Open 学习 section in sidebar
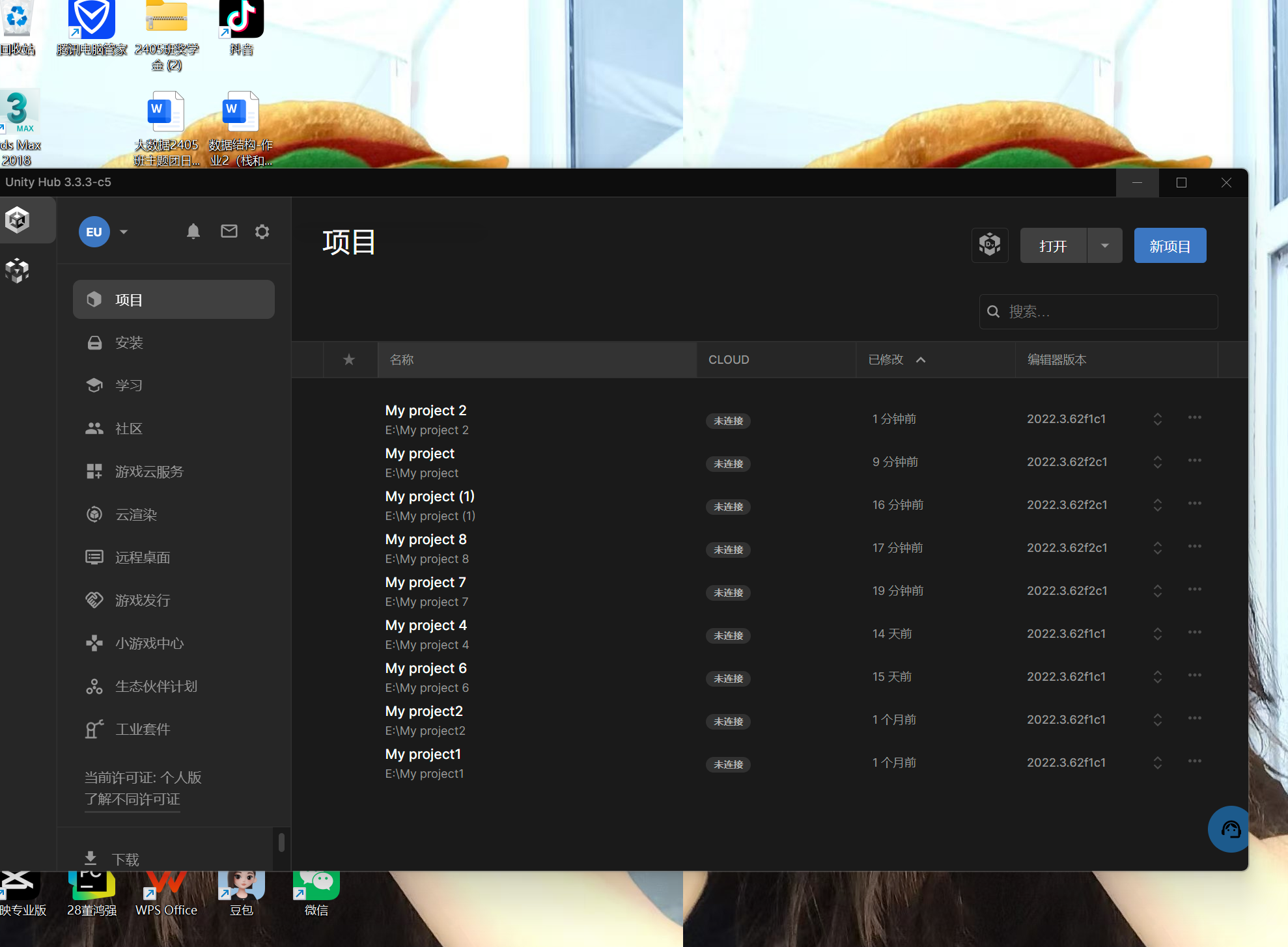1288x947 pixels. 129,385
